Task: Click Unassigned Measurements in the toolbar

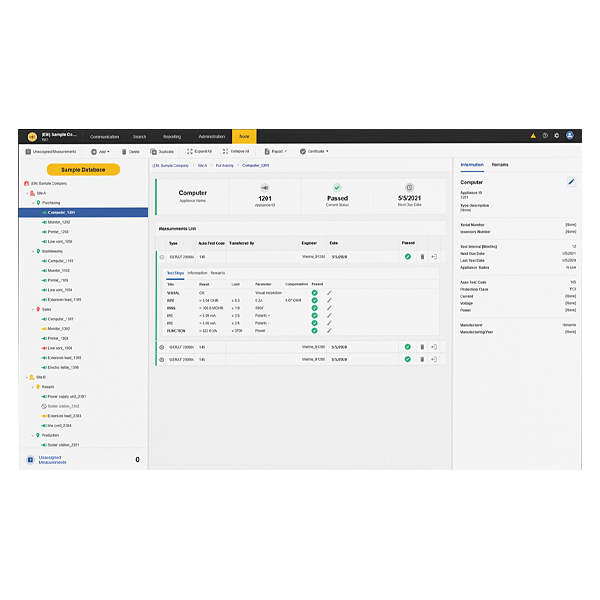Action: [51, 152]
